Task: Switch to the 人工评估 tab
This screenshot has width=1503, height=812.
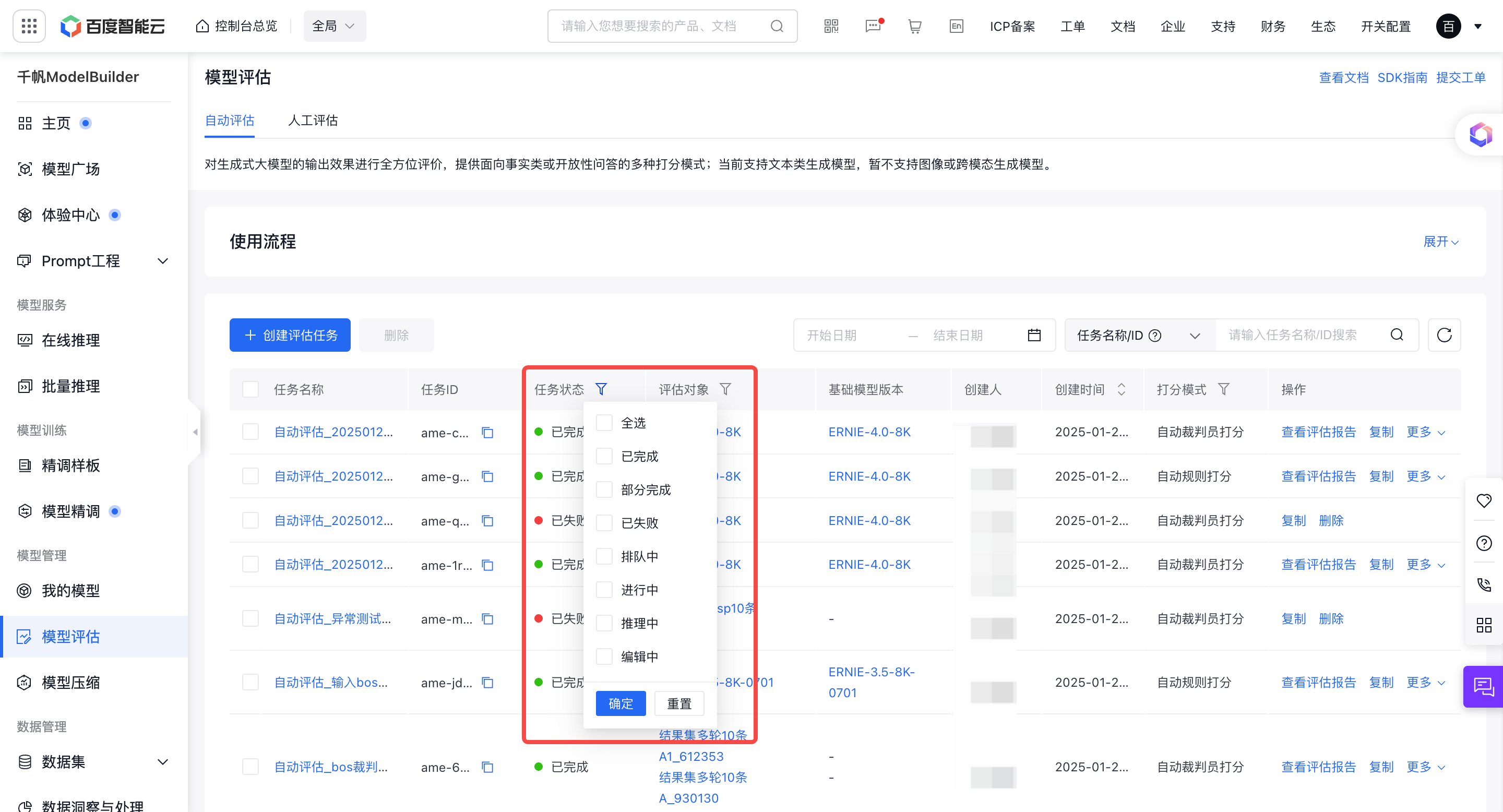Action: coord(313,120)
